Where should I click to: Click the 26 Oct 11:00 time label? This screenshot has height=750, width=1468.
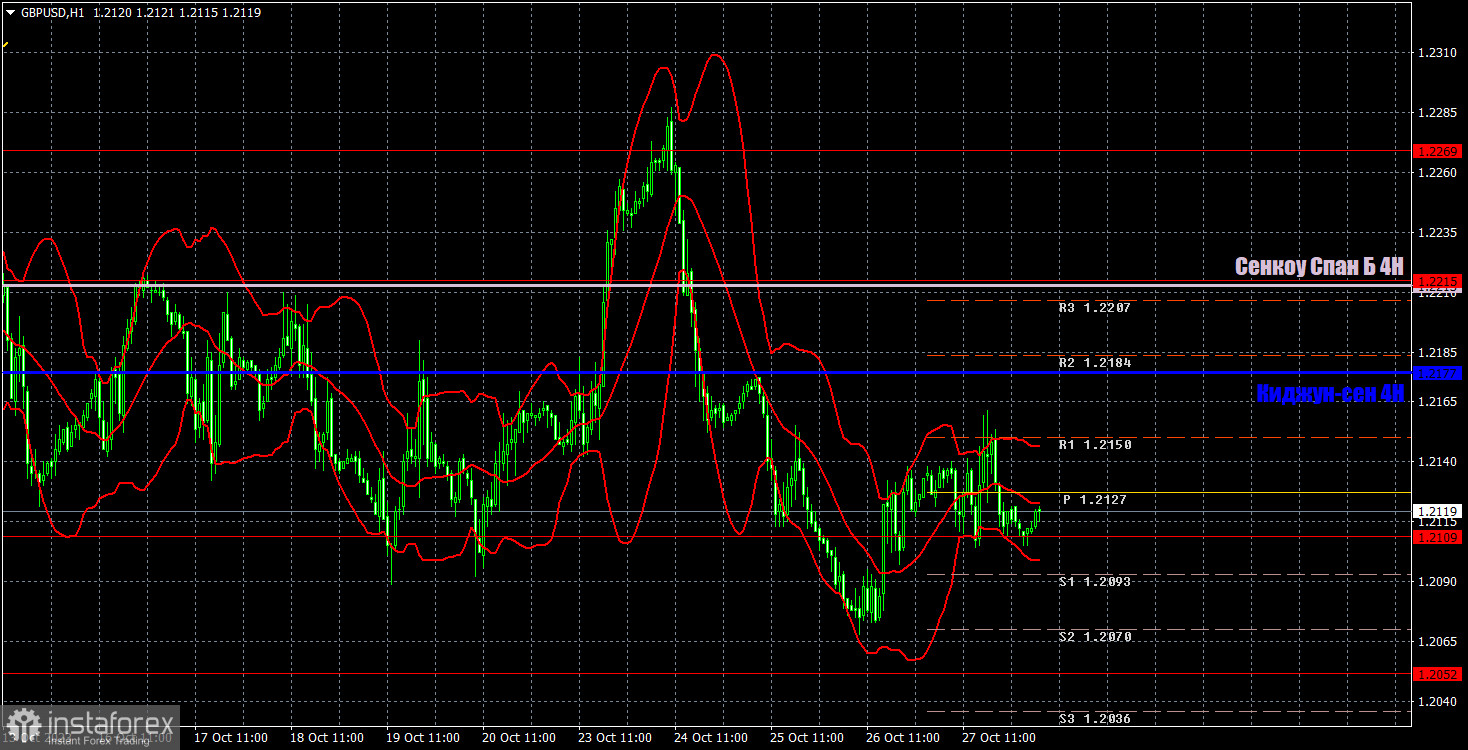902,738
